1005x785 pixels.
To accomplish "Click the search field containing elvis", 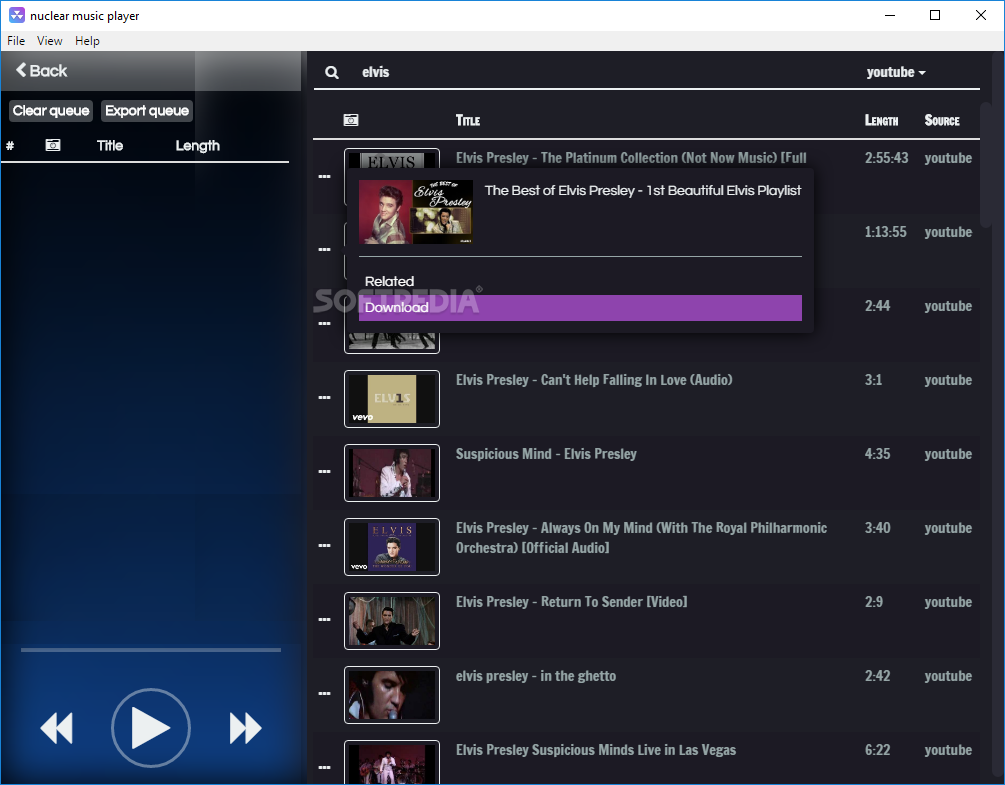I will (x=602, y=72).
